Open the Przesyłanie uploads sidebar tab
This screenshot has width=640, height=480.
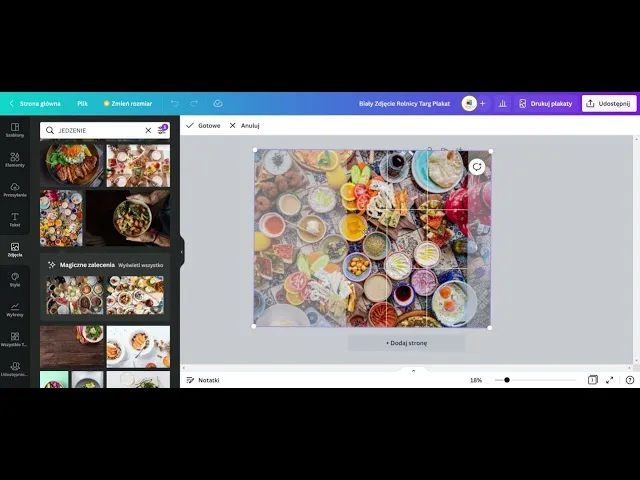(15, 190)
